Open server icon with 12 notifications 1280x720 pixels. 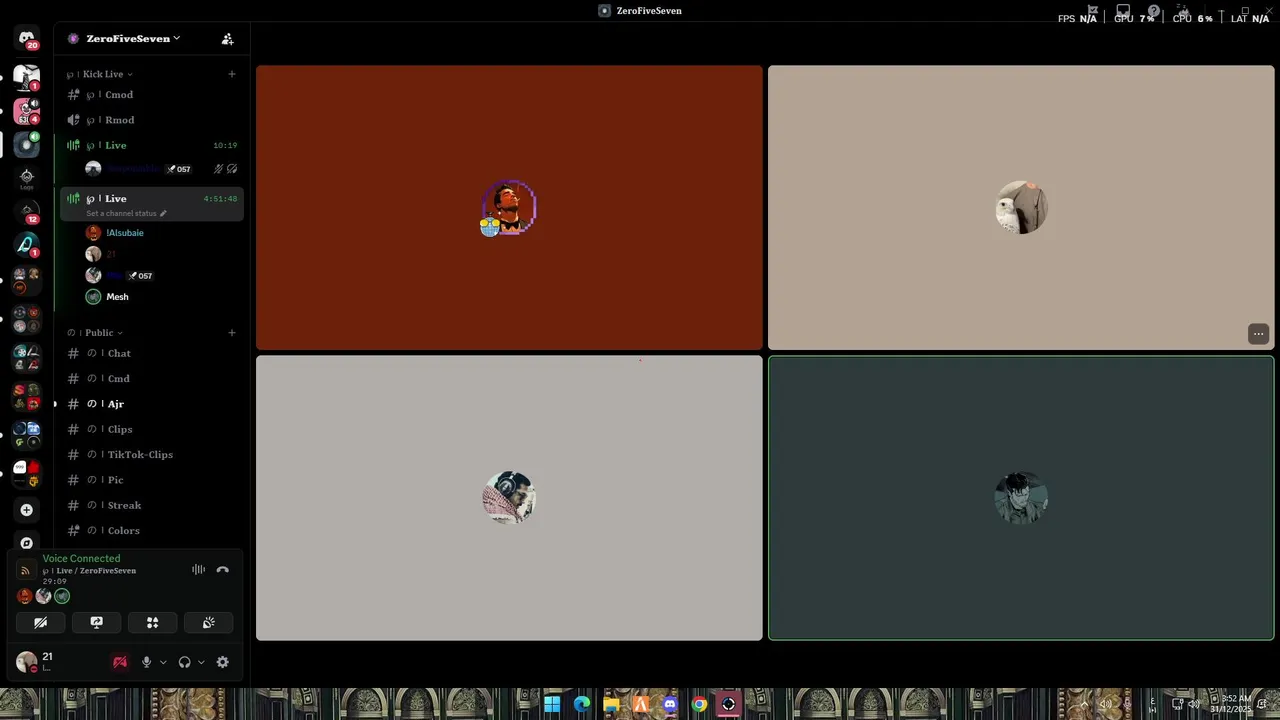click(27, 212)
